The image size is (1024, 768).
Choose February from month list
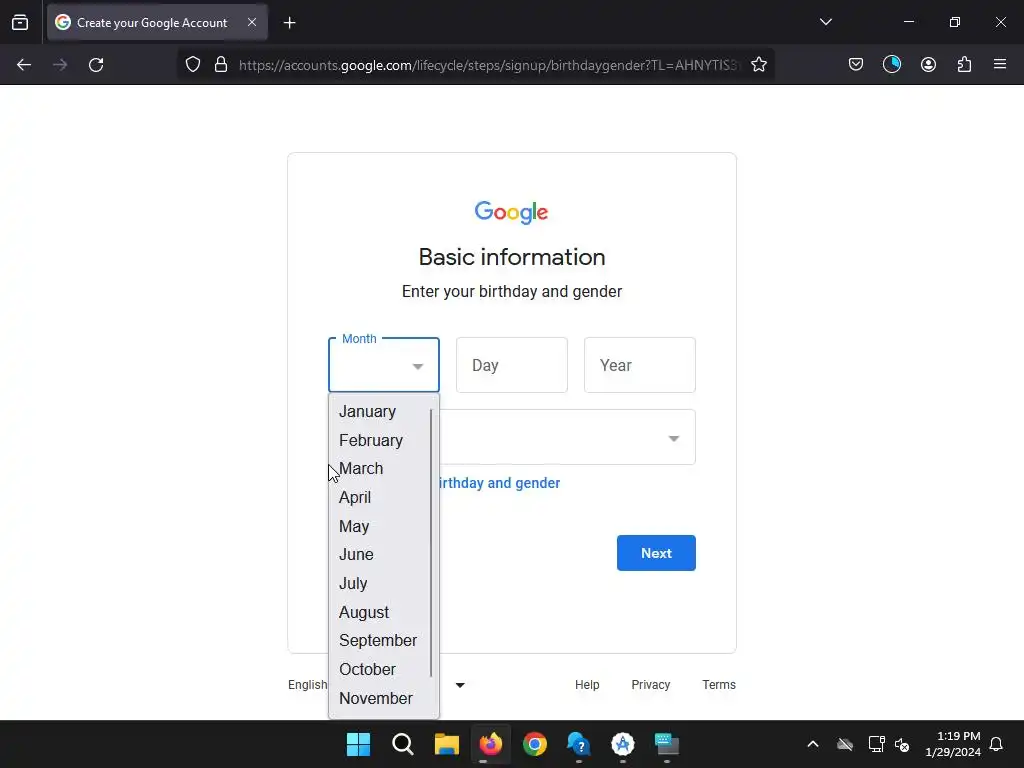(x=379, y=440)
